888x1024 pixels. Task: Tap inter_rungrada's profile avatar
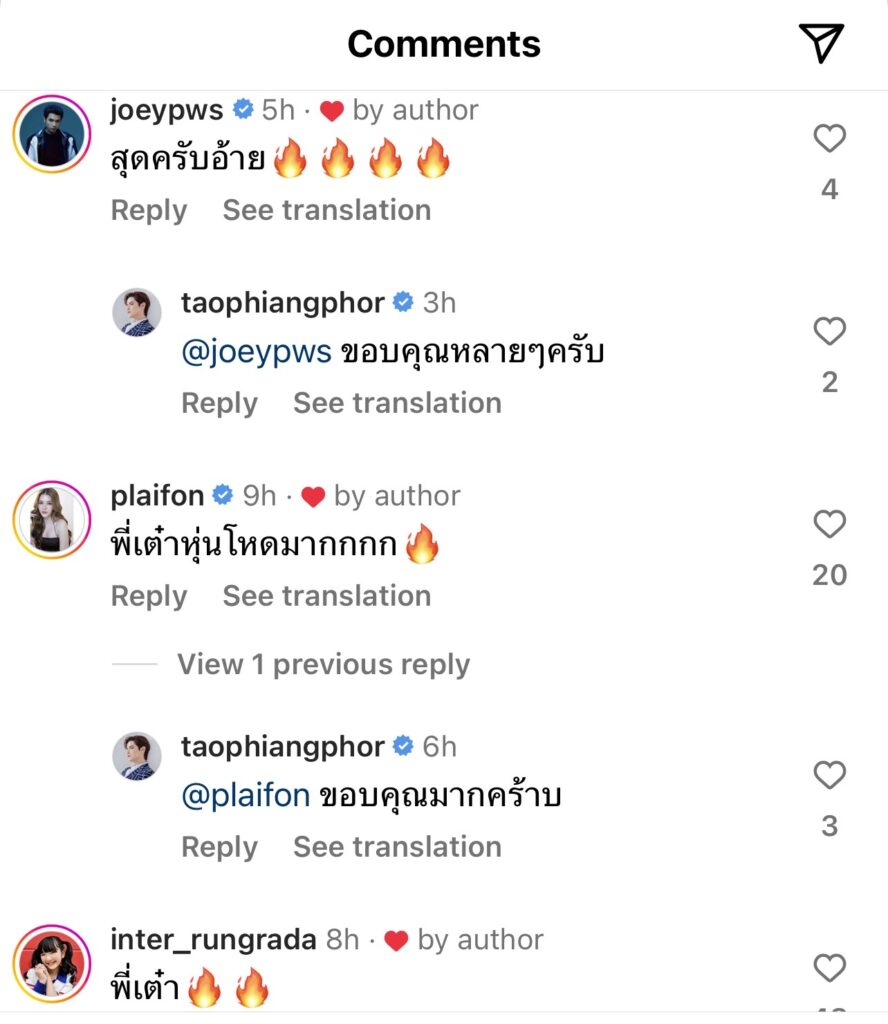coord(52,964)
